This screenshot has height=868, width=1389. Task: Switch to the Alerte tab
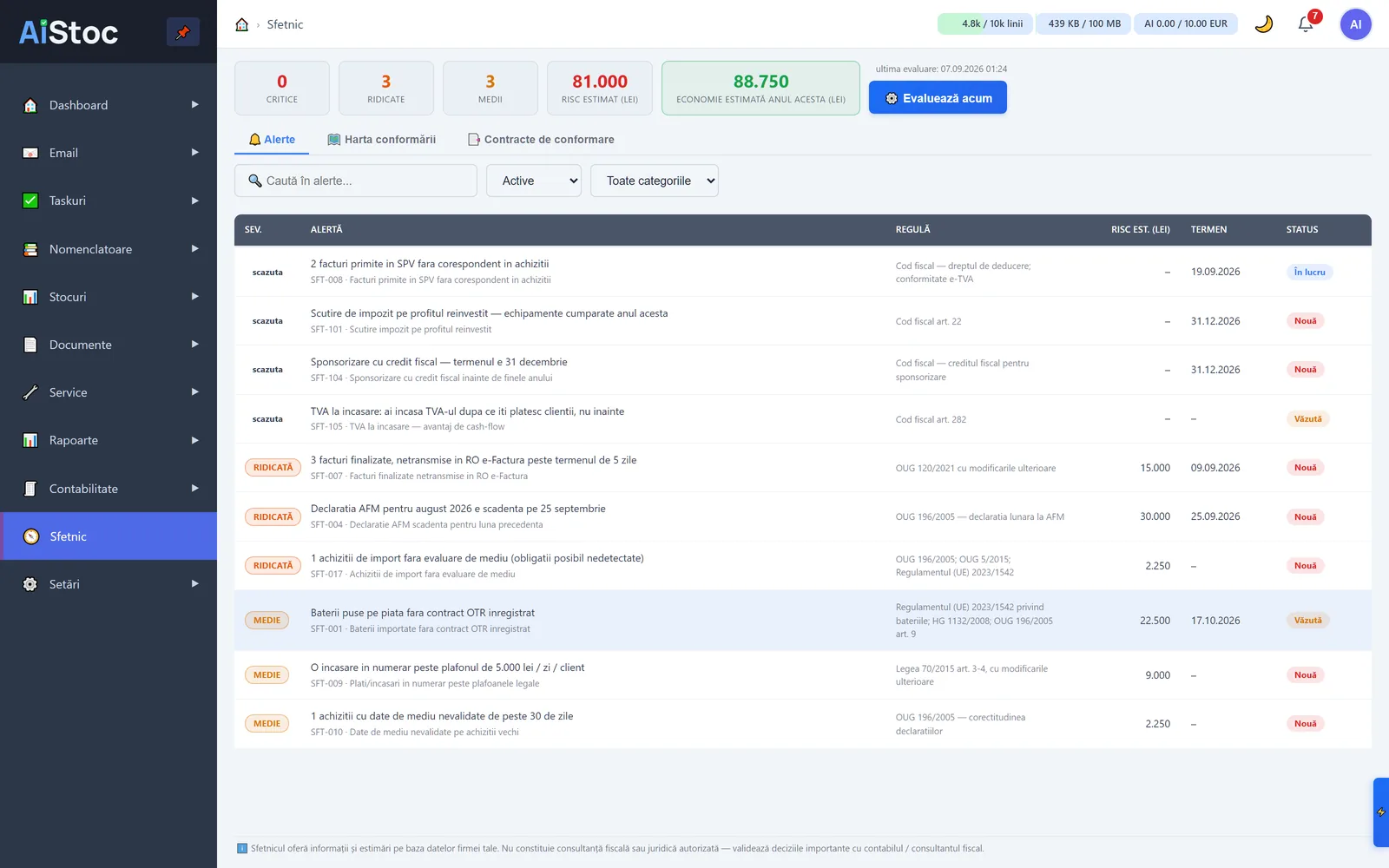[x=272, y=140]
